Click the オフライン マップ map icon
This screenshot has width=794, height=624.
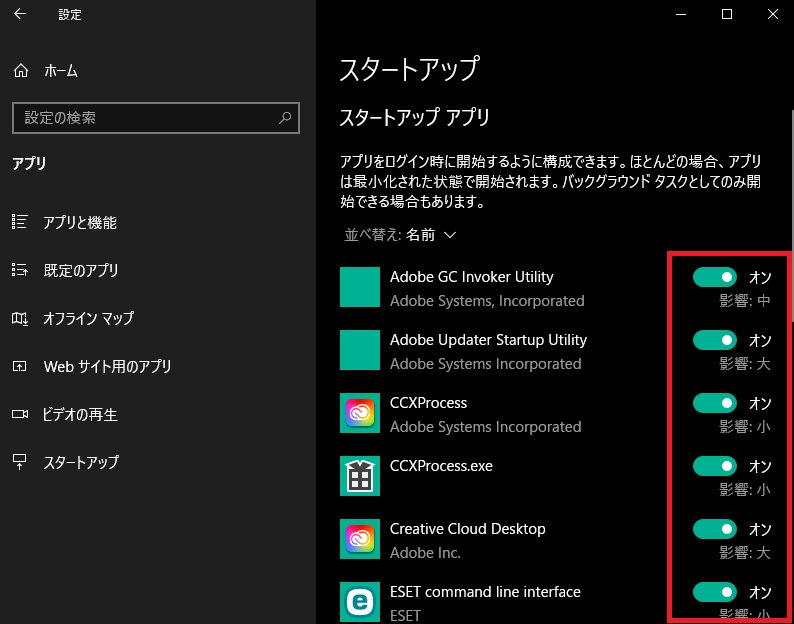(20, 318)
